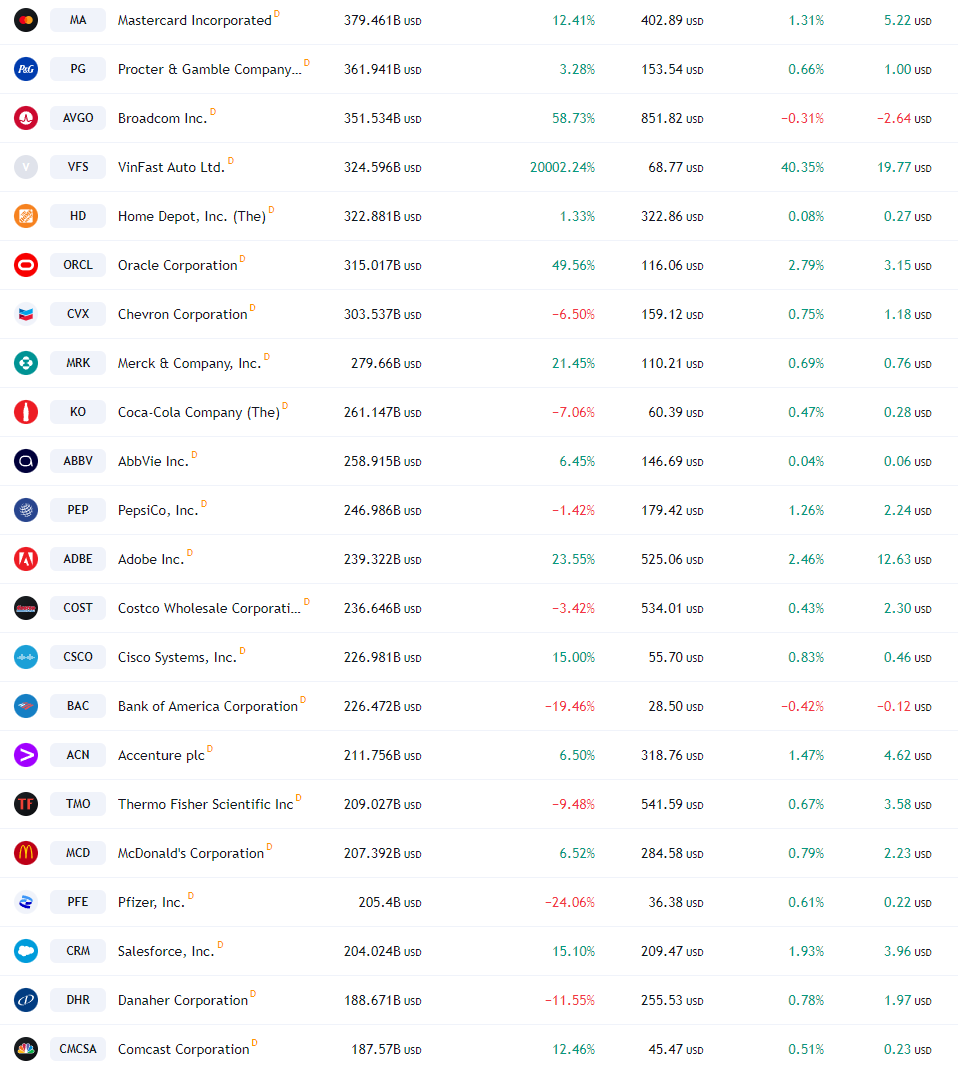Screen dimensions: 958x1070
Task: Select the PEP ticker badge
Action: click(x=78, y=510)
